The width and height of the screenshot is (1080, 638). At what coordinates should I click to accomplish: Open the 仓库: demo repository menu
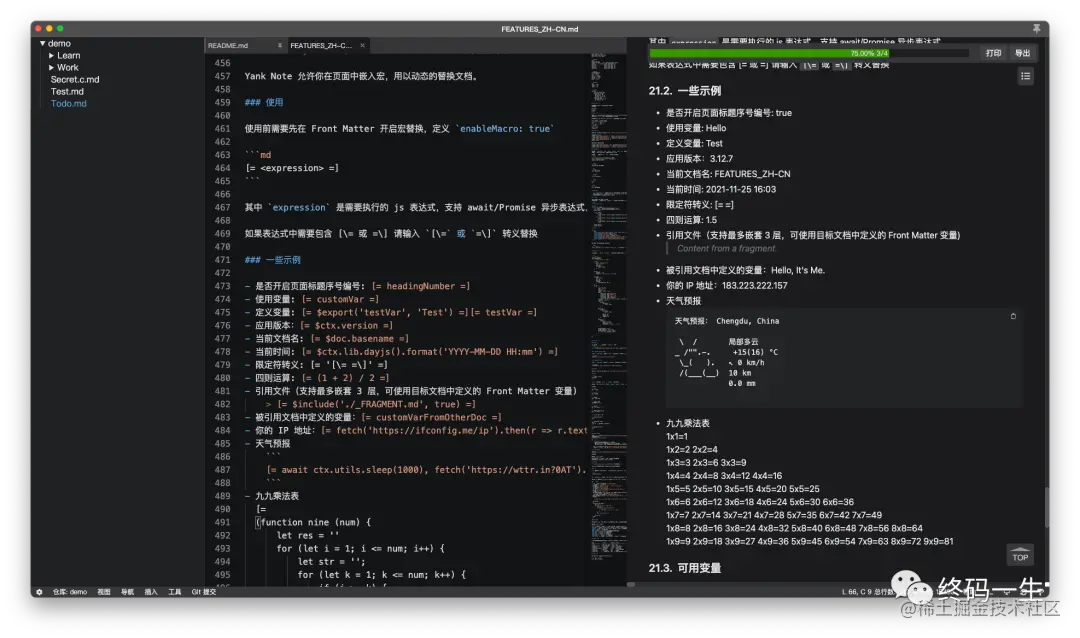tap(70, 592)
